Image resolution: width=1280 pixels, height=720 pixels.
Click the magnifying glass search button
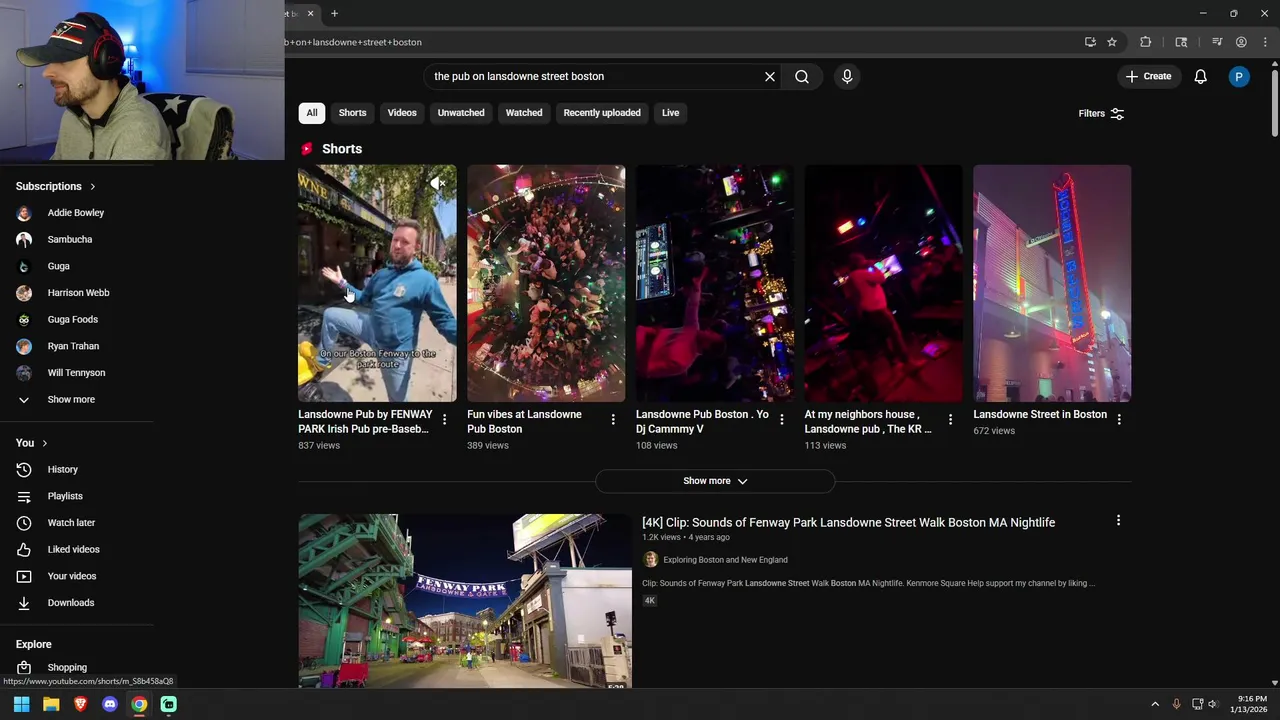(x=802, y=76)
